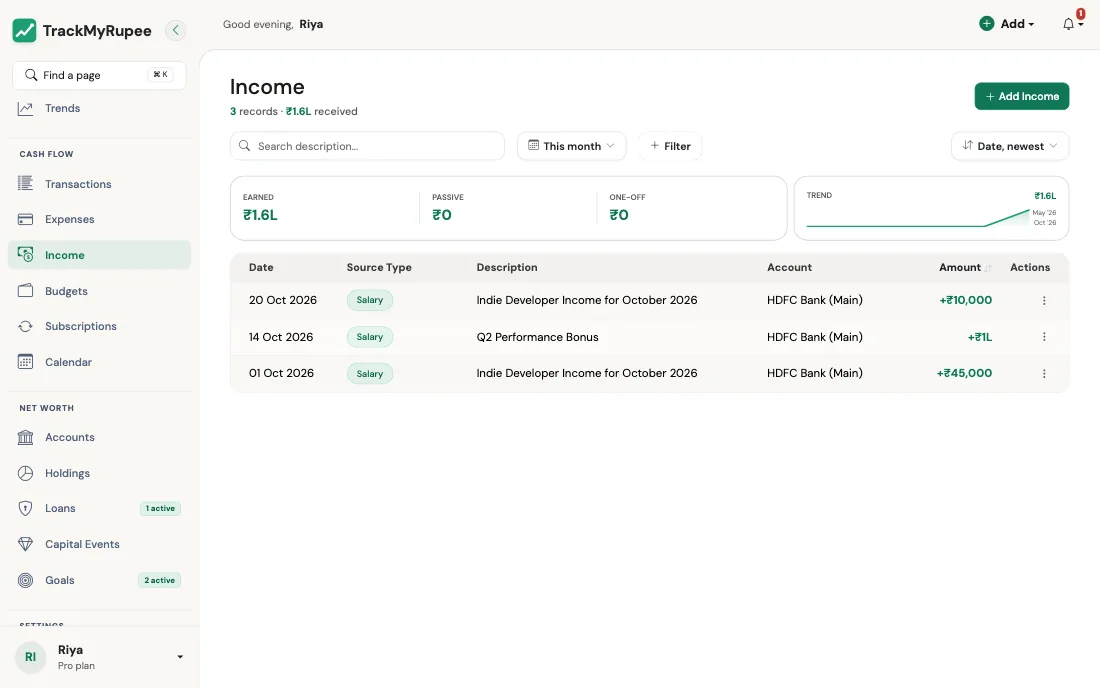Click the Goals target icon

[x=25, y=580]
